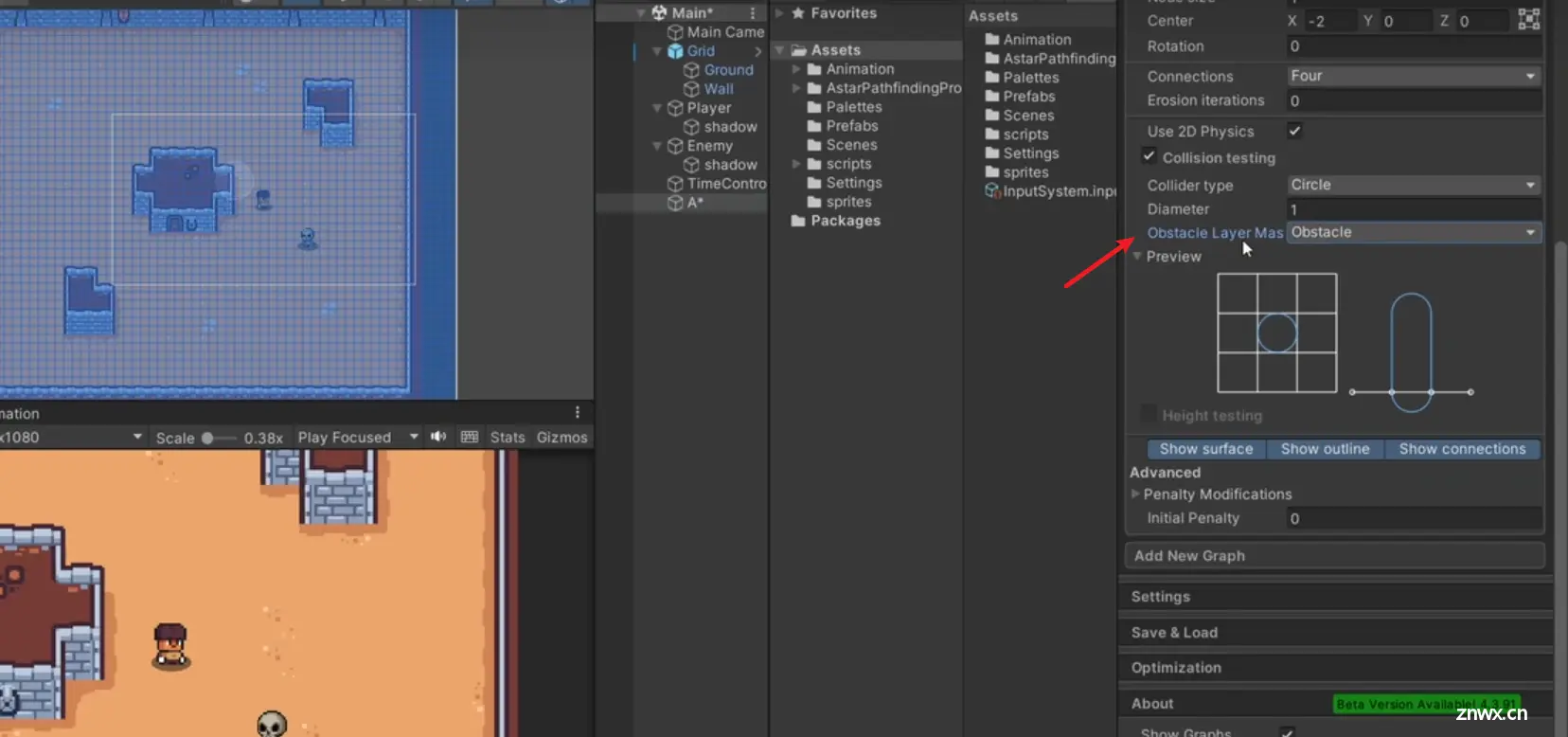
Task: Open the Connections dropdown set to Four
Action: (1414, 76)
